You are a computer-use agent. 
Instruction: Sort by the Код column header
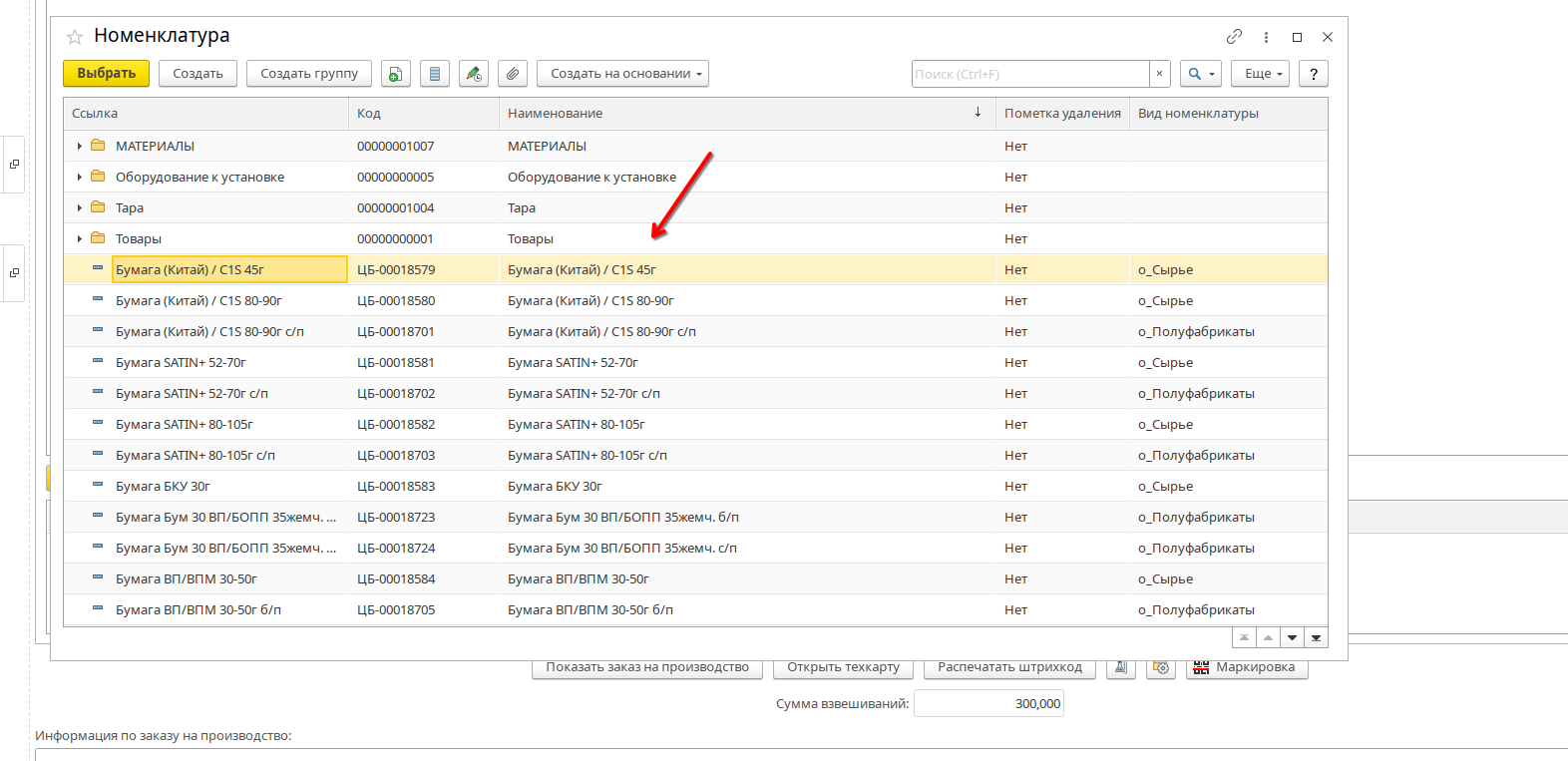coord(423,114)
